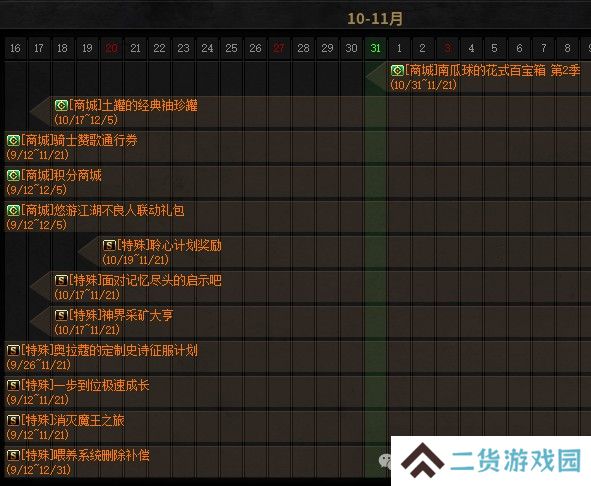The height and width of the screenshot is (486, 591).
Task: Select day 19 in the calendar header
Action: point(87,48)
